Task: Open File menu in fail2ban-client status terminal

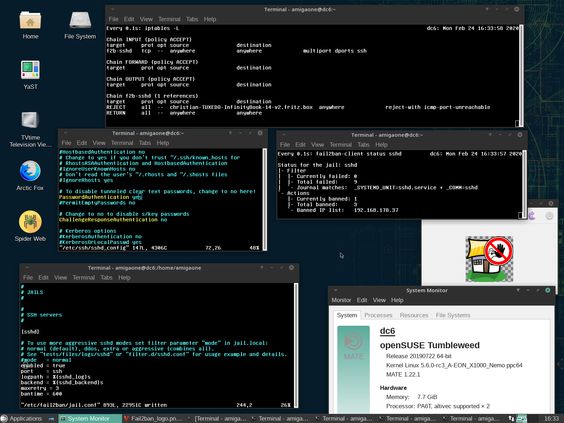Action: pos(285,145)
